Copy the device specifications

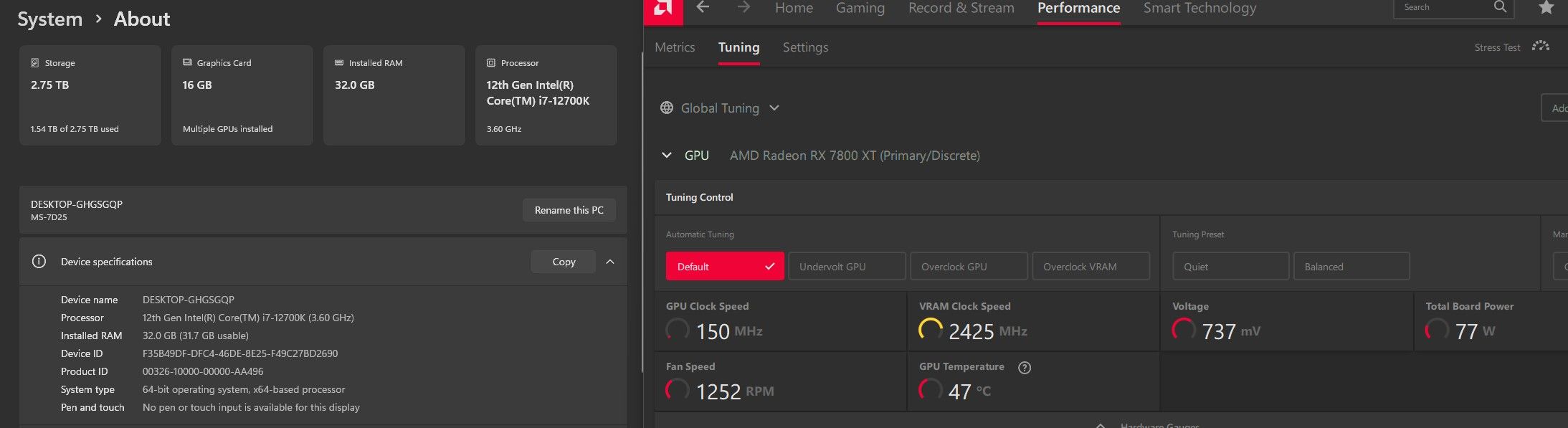point(564,262)
